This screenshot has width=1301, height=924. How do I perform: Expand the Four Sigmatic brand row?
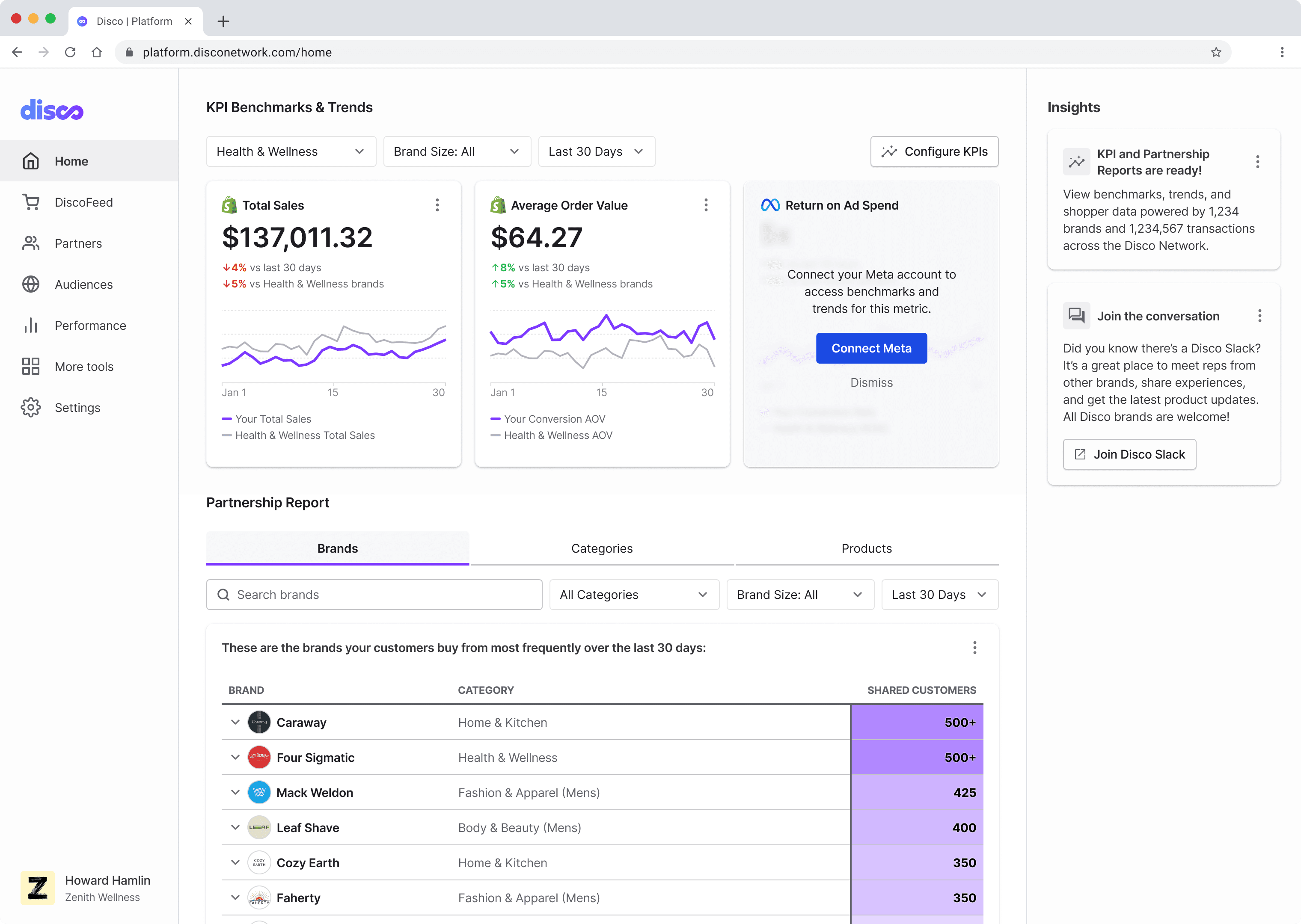tap(235, 757)
